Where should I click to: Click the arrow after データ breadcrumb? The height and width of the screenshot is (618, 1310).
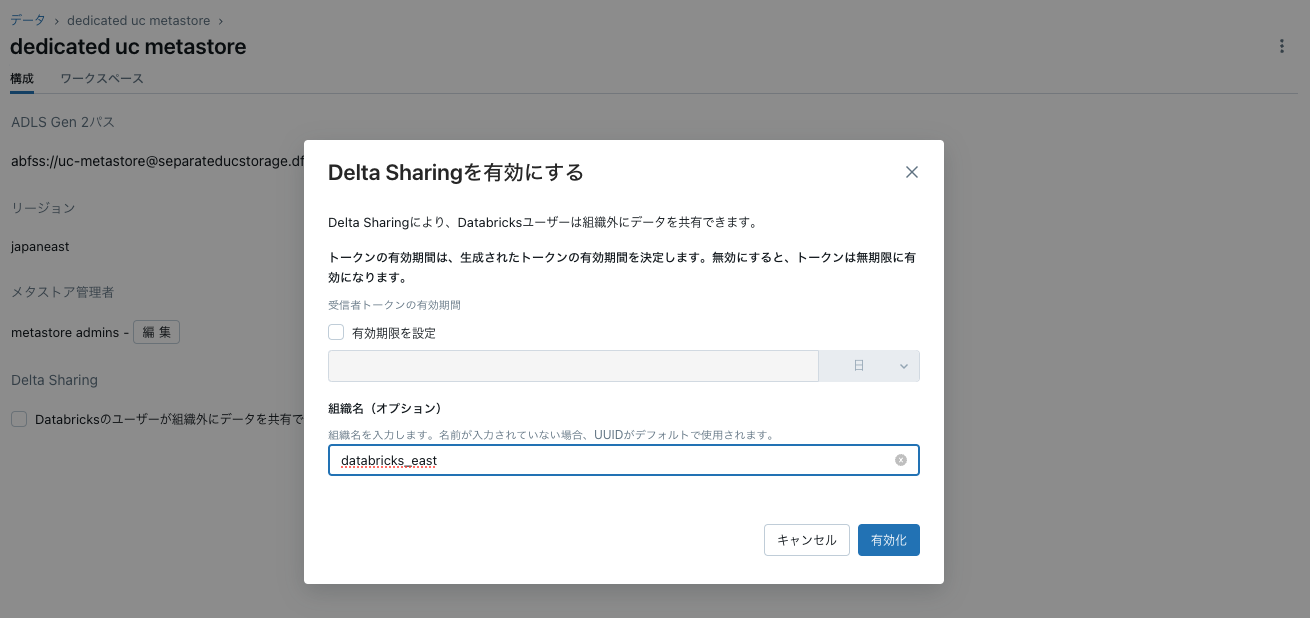click(55, 20)
